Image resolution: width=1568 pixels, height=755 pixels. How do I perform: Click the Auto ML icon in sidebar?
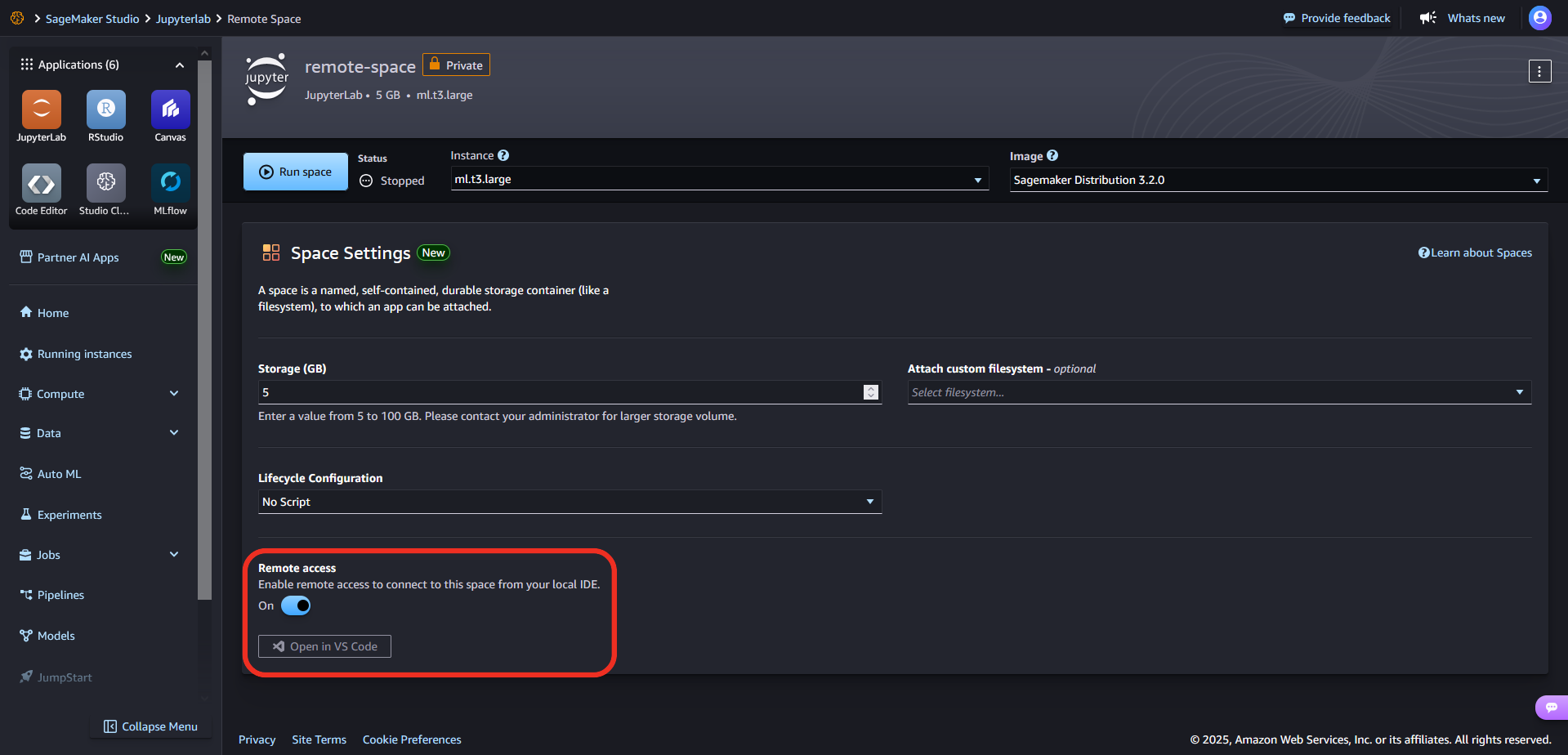(26, 474)
